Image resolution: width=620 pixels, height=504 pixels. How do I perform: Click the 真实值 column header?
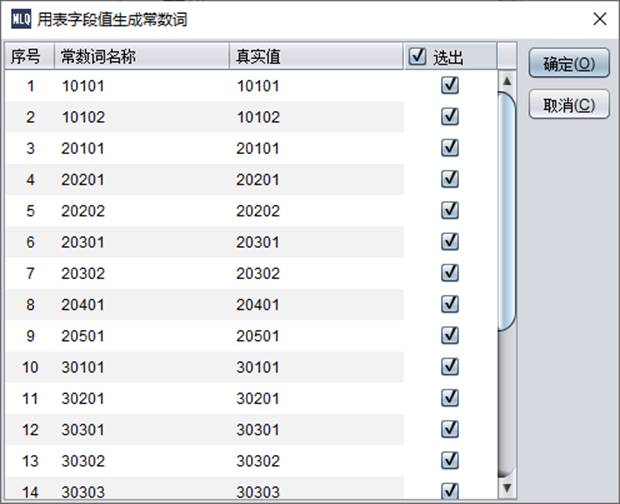(x=258, y=57)
